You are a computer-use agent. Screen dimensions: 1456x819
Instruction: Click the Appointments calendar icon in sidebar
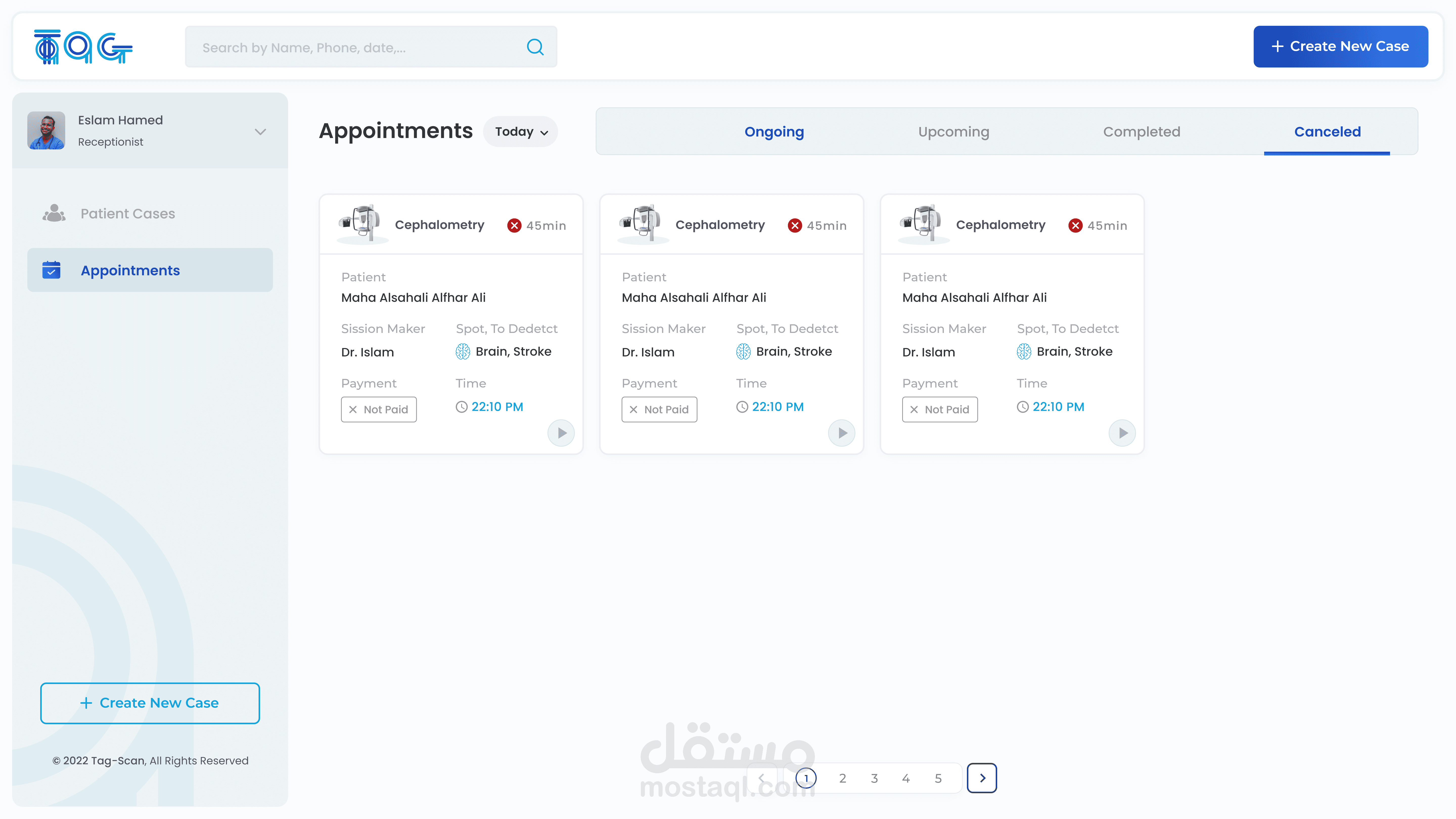(51, 270)
